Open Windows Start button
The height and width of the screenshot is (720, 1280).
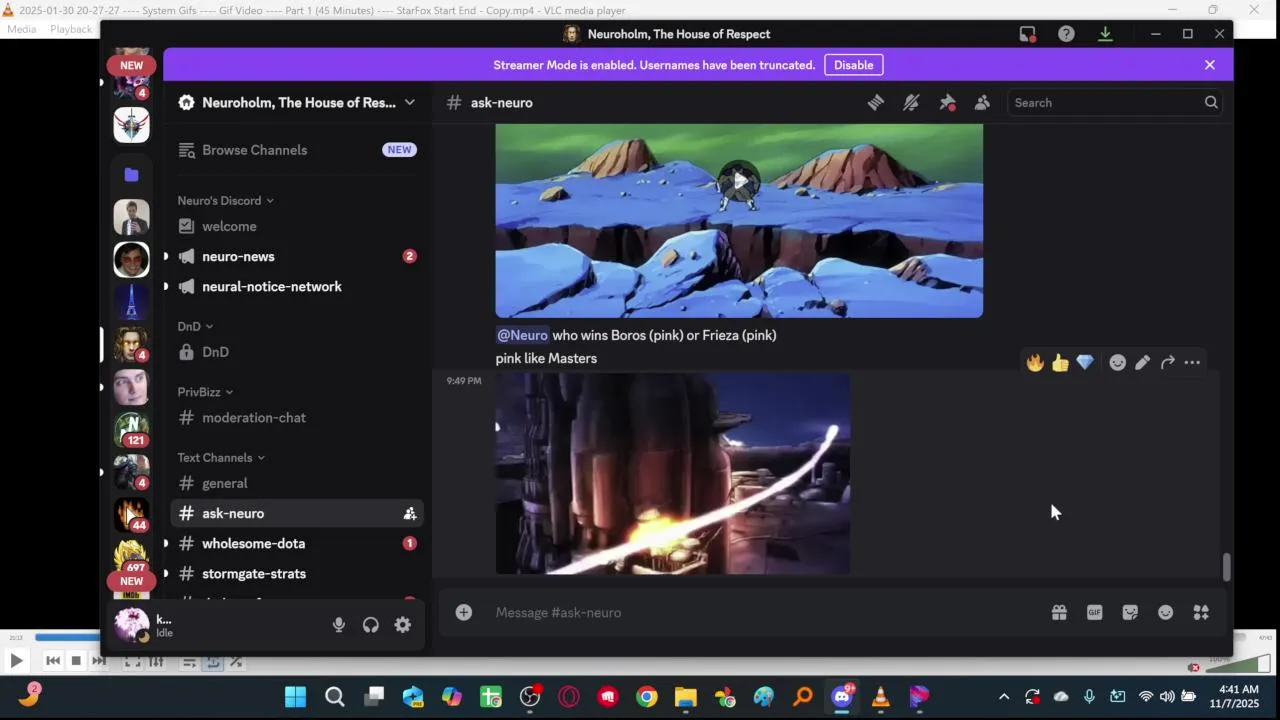[x=296, y=697]
